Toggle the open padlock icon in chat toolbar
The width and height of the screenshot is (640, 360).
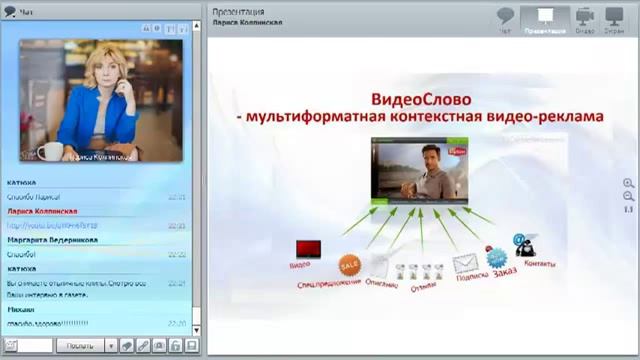tap(176, 346)
